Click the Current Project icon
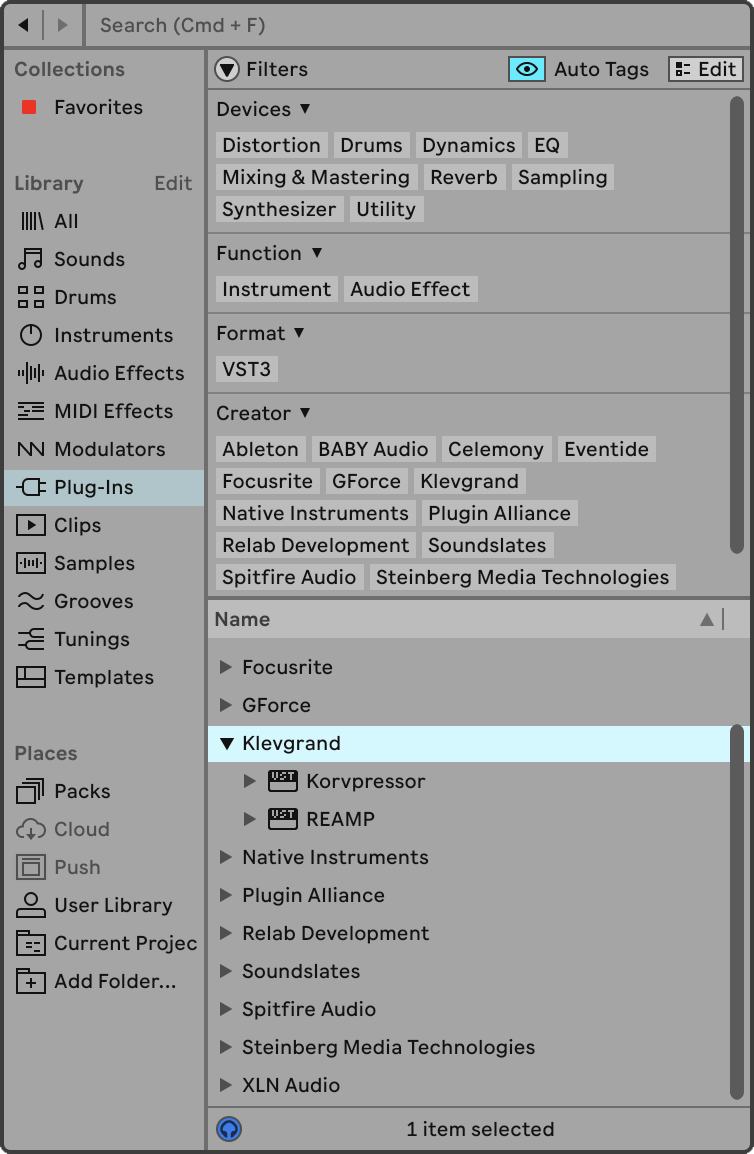Screen dimensions: 754x1154 [x=31, y=944]
